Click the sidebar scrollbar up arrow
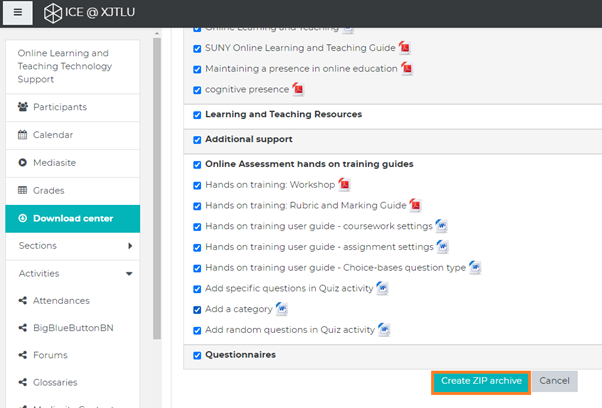Image resolution: width=602 pixels, height=408 pixels. 157,33
